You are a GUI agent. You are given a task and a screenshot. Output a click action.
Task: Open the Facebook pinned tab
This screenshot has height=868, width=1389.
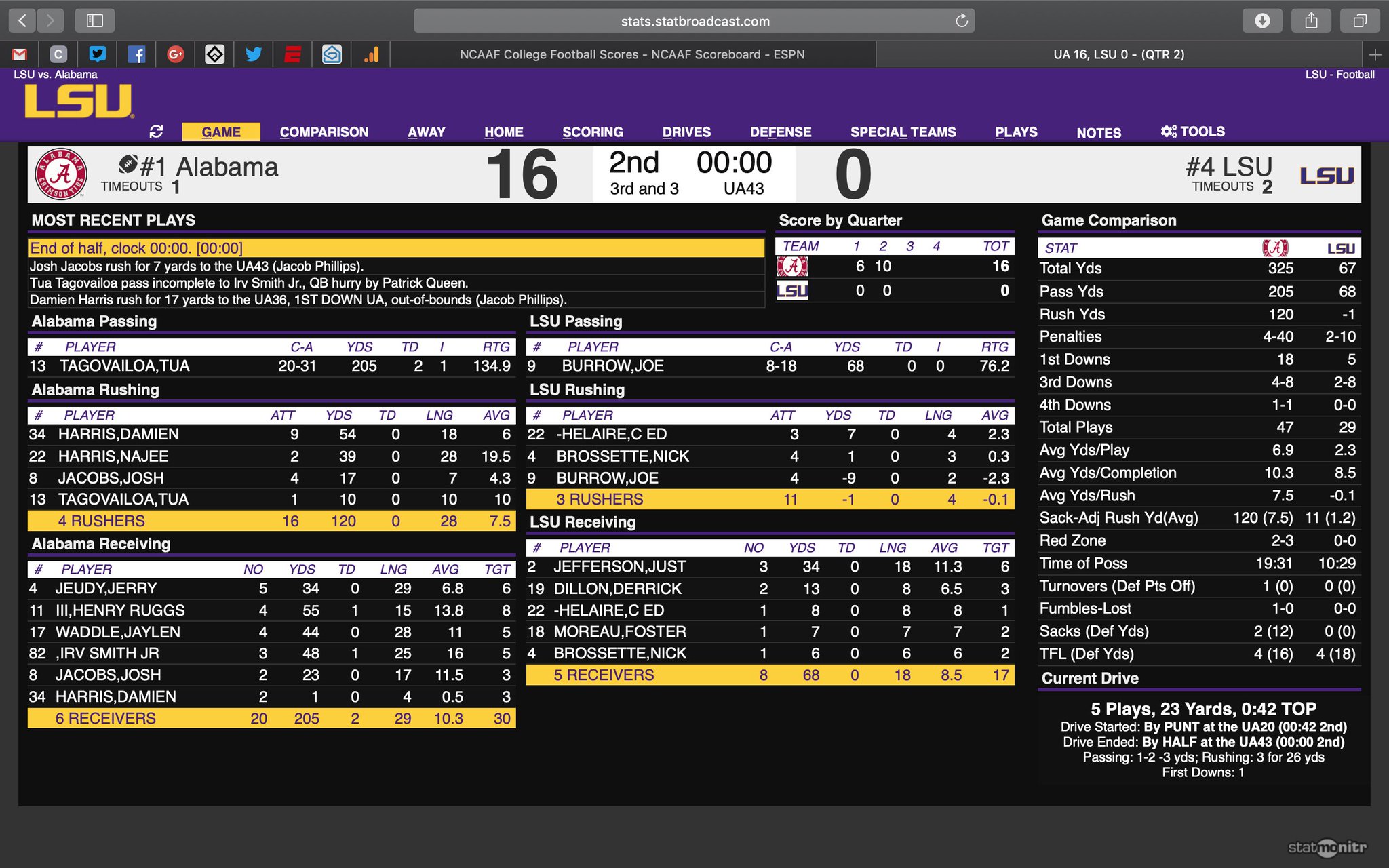click(x=136, y=54)
